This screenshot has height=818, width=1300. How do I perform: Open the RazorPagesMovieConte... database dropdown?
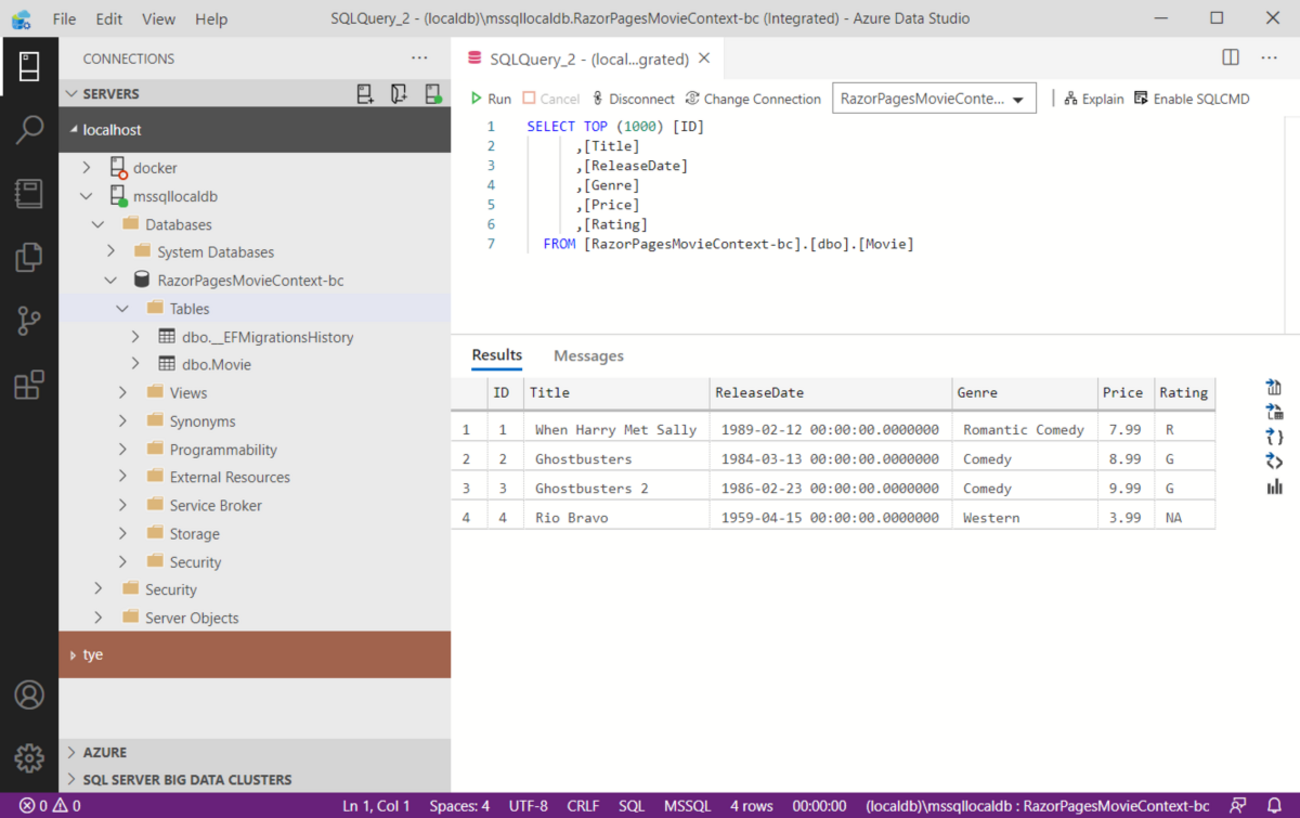pos(934,99)
